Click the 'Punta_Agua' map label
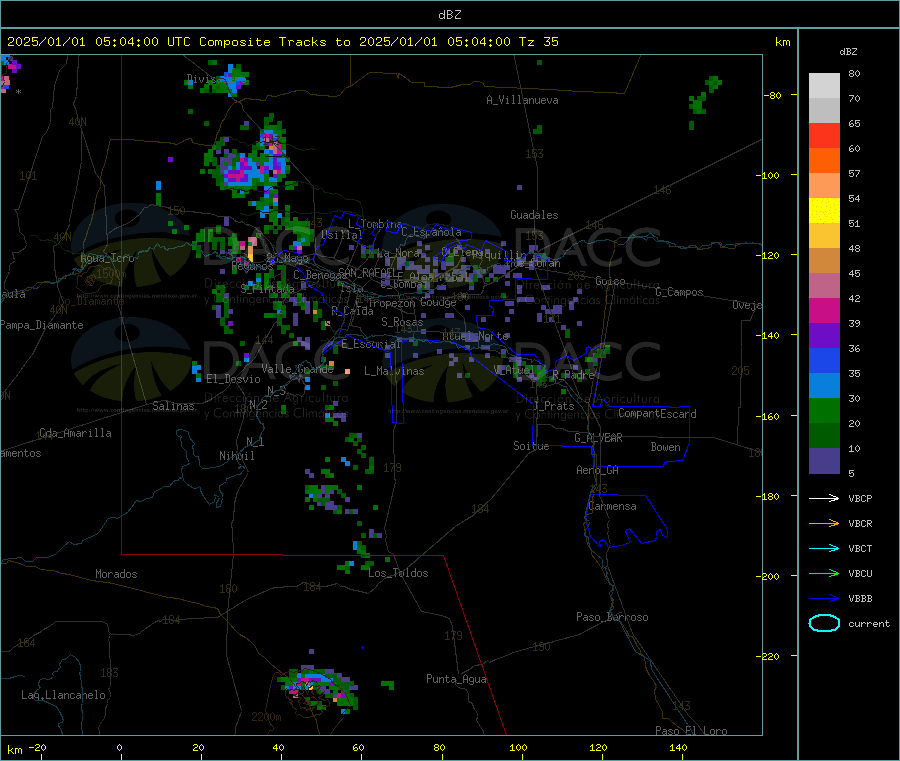 point(456,679)
